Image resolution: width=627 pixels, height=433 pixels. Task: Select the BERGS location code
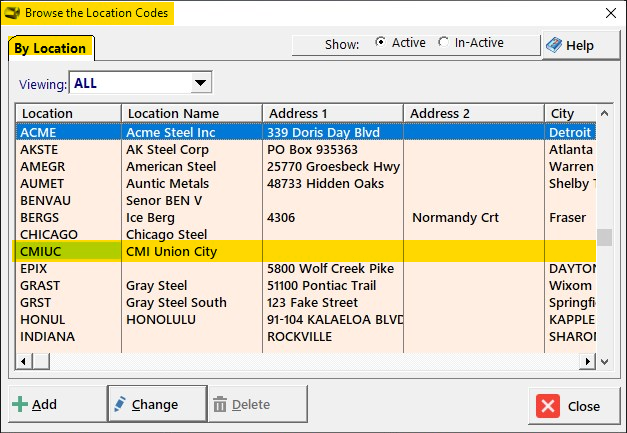[40, 217]
